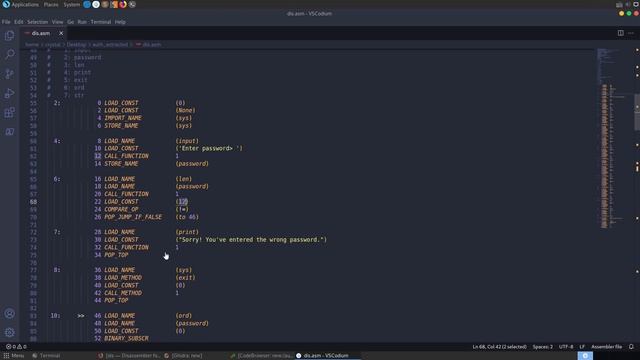Click the Desktop breadcrumb segment
This screenshot has width=640, height=360.
click(x=76, y=44)
